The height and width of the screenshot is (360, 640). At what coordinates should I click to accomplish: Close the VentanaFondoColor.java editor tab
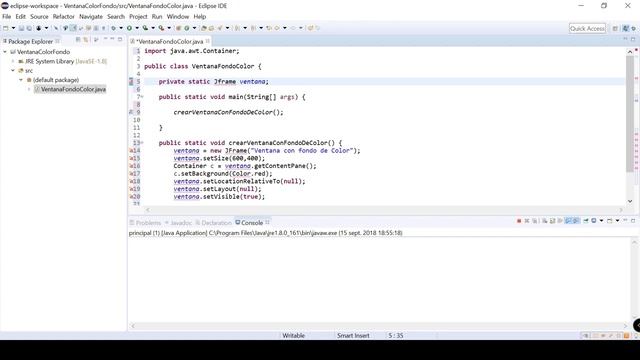tap(208, 41)
